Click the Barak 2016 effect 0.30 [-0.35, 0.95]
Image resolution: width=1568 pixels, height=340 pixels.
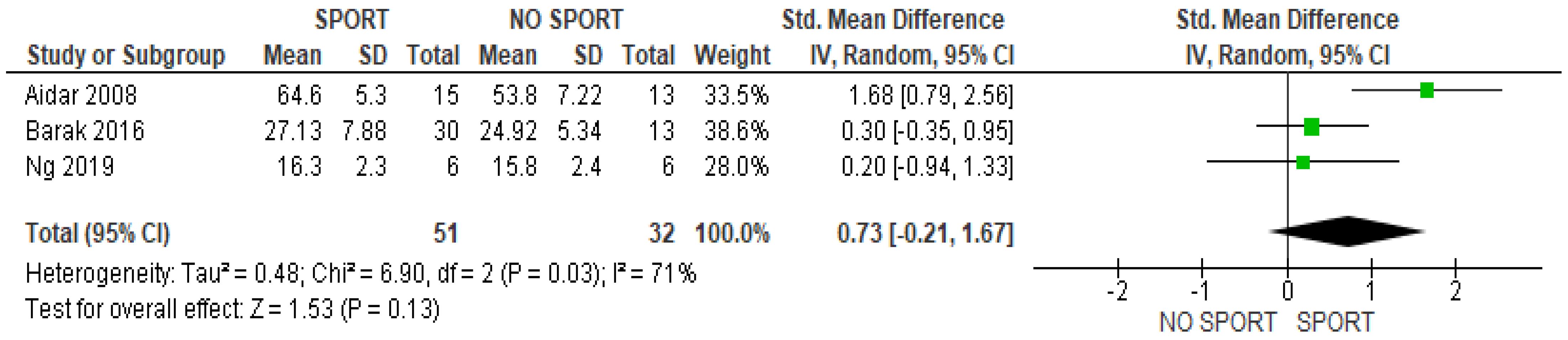[x=927, y=131]
